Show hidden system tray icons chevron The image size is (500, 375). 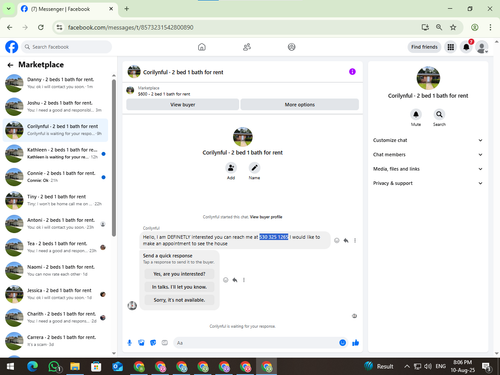click(407, 367)
